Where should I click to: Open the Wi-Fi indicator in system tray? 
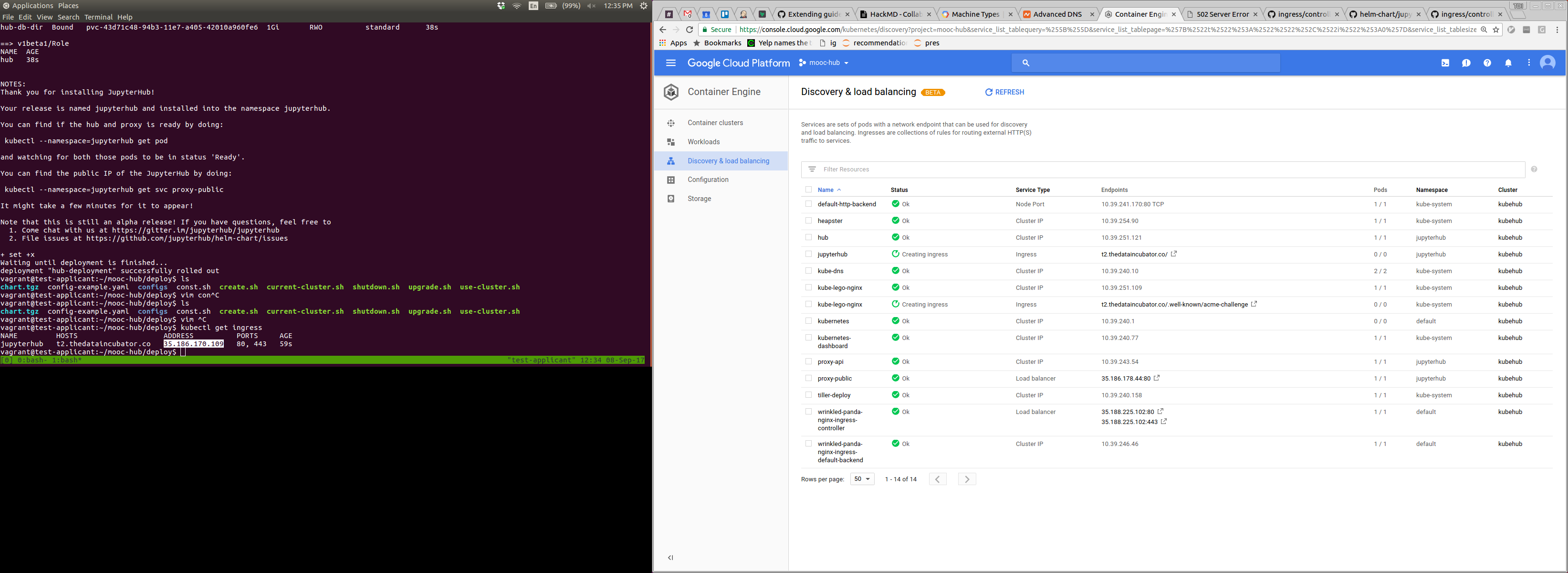click(517, 5)
